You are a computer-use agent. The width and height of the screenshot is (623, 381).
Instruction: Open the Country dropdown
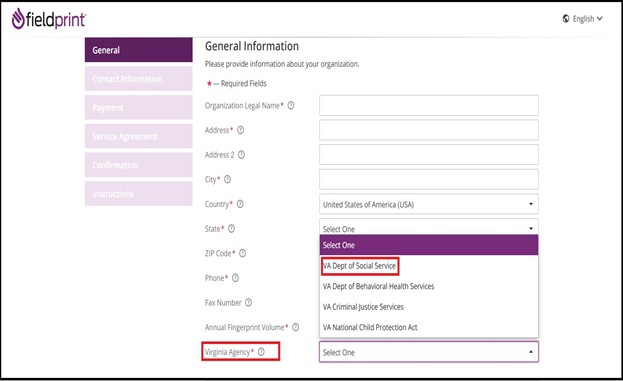point(429,204)
